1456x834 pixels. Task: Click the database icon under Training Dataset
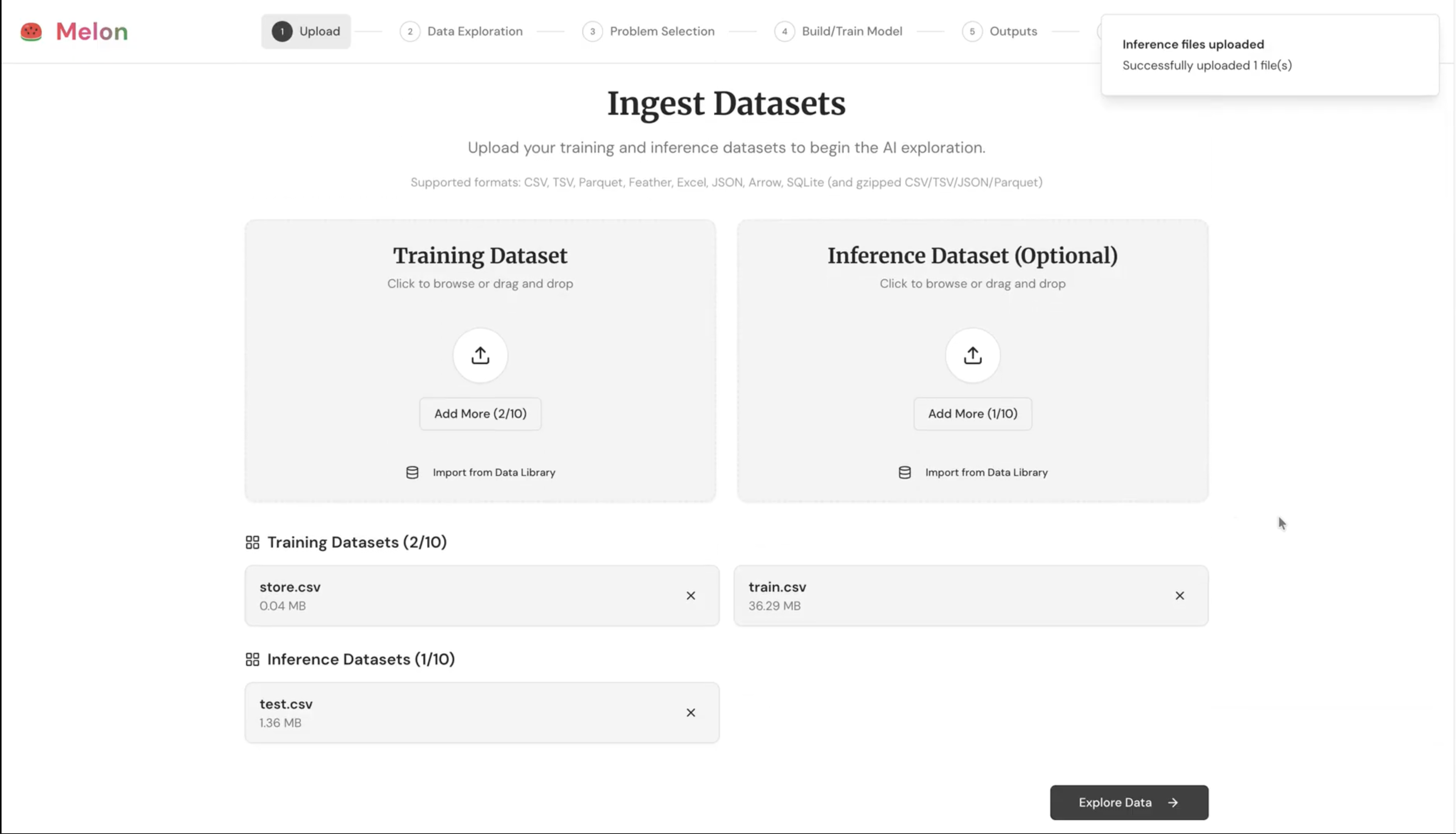coord(412,473)
